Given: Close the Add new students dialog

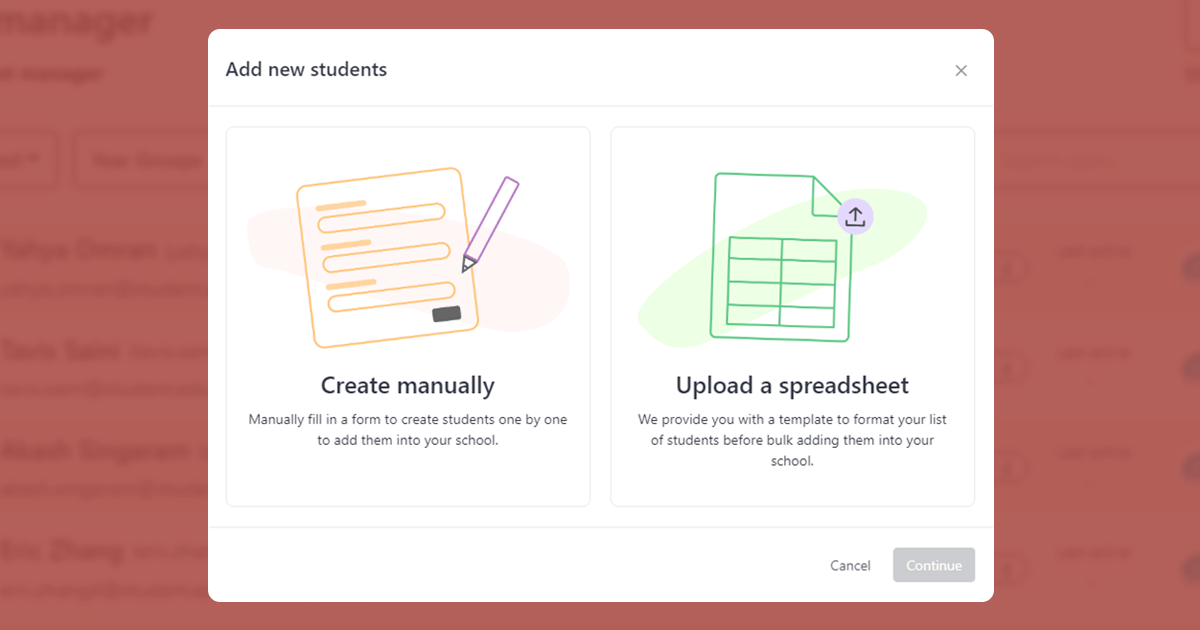Looking at the screenshot, I should point(961,70).
